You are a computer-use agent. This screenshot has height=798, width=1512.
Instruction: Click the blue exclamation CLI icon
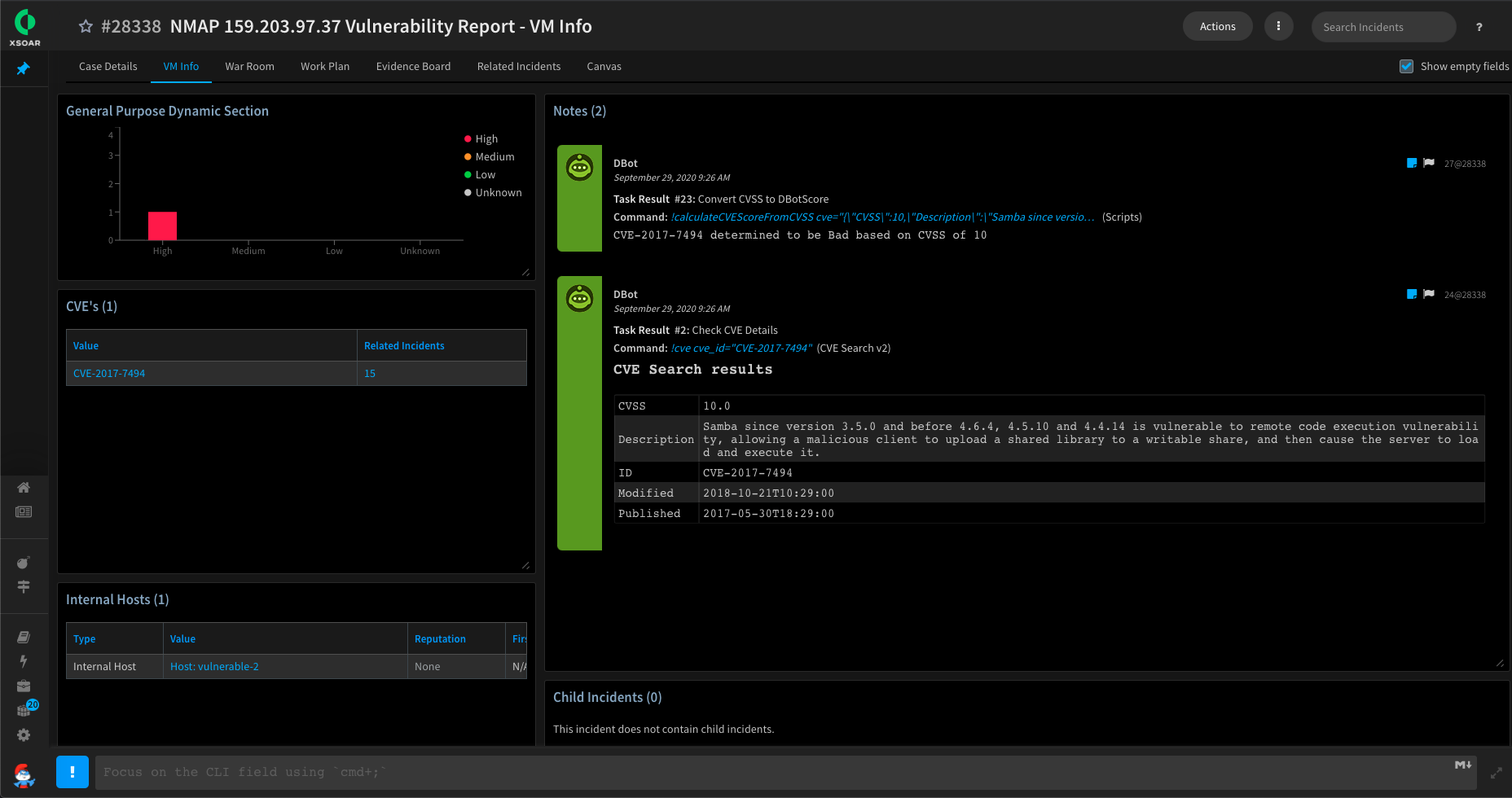(x=73, y=772)
